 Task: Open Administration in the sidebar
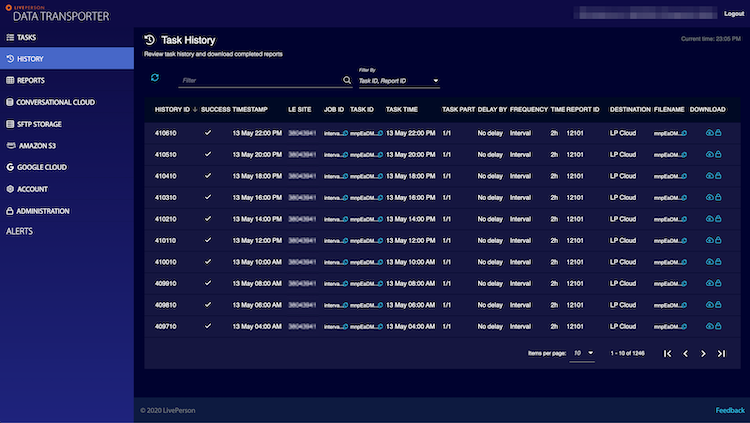[x=67, y=211]
